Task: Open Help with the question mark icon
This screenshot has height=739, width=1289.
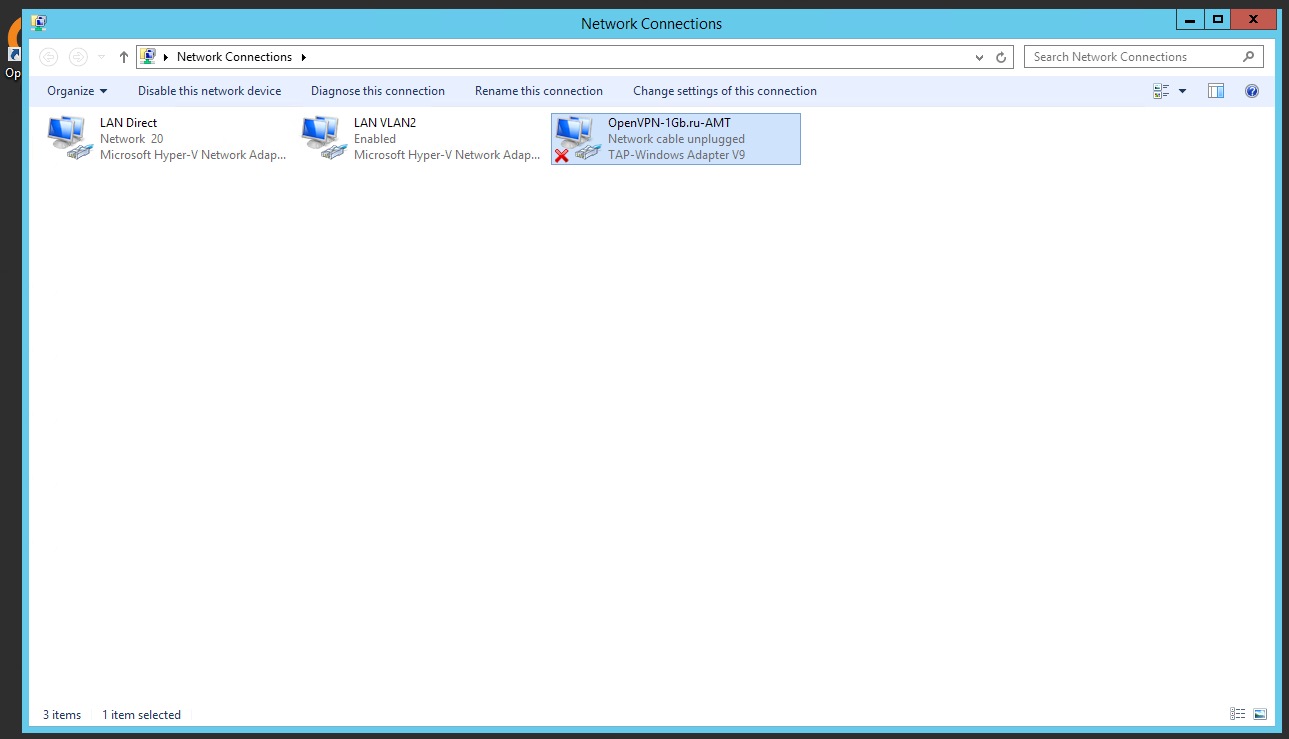Action: 1251,91
